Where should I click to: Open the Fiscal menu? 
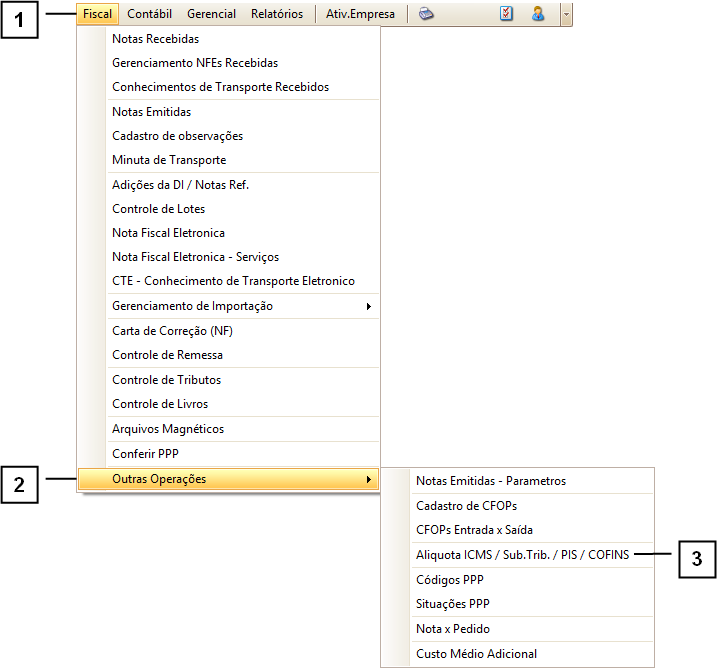tap(97, 14)
